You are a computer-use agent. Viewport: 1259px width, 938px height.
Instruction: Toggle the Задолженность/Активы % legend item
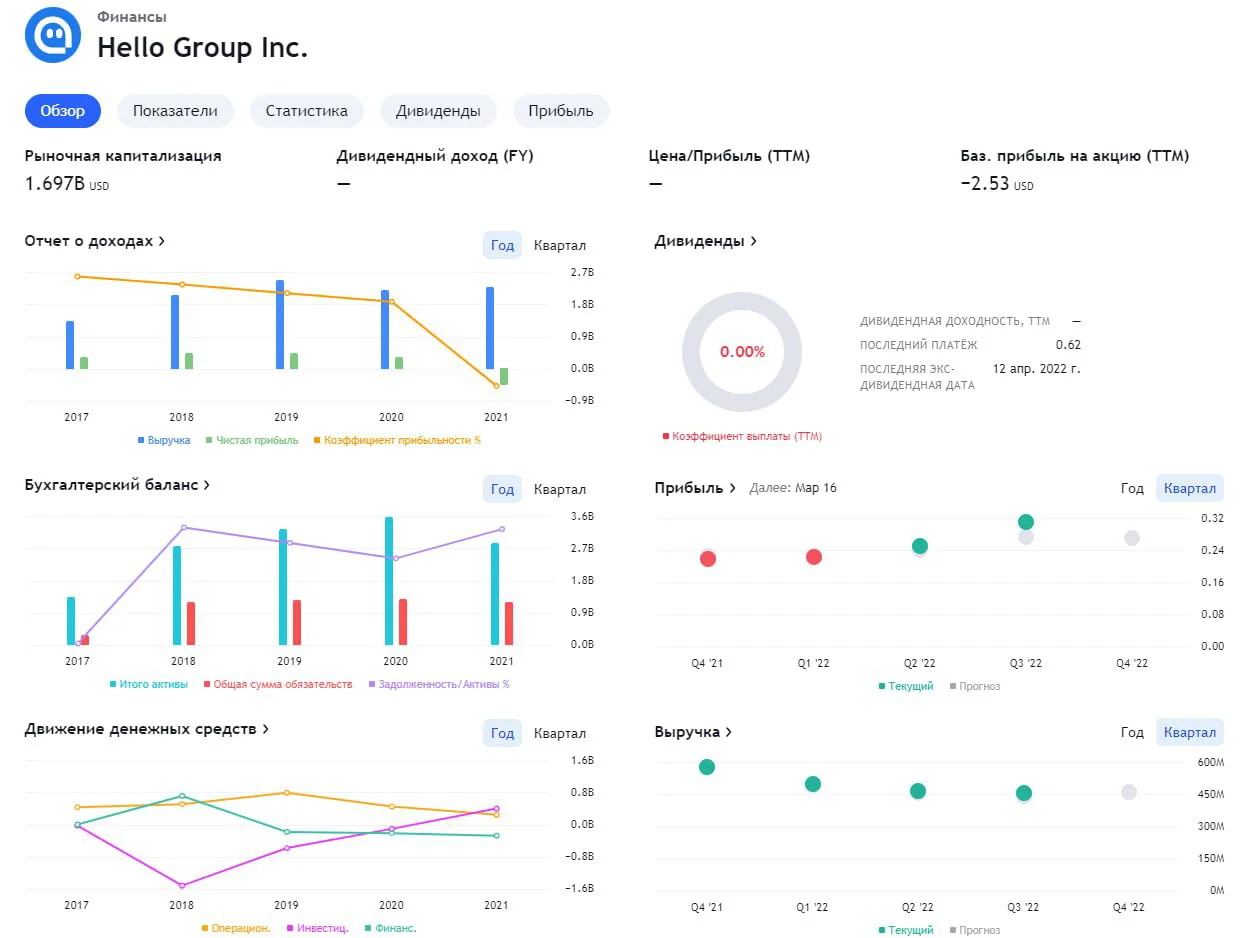pyautogui.click(x=439, y=684)
